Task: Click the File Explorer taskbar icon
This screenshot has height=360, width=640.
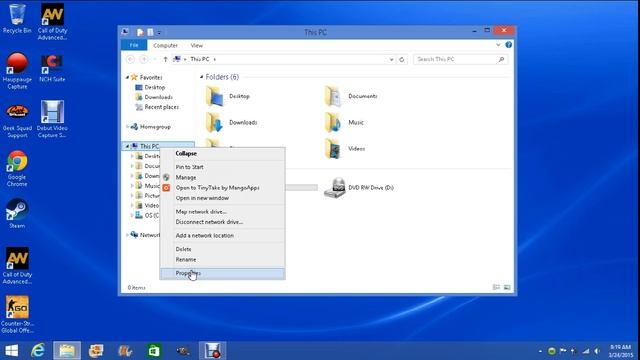Action: coord(67,351)
